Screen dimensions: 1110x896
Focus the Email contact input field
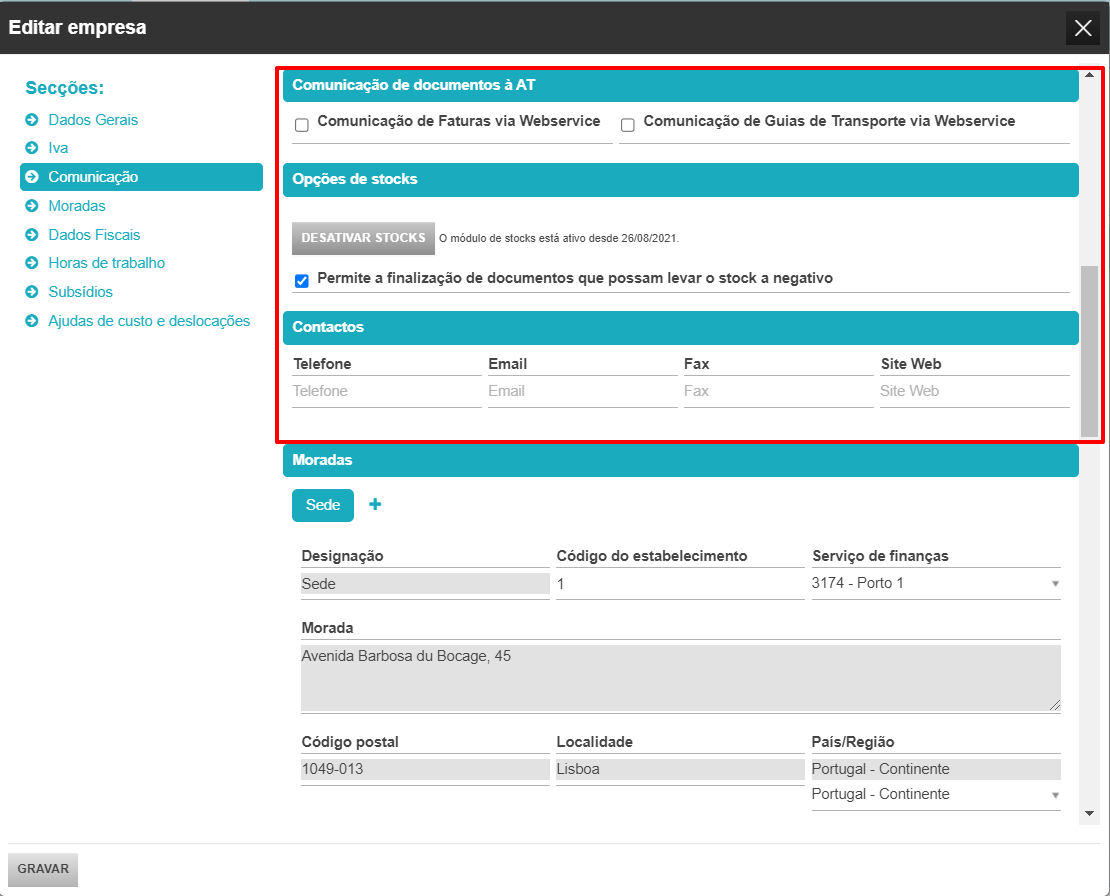tap(583, 391)
